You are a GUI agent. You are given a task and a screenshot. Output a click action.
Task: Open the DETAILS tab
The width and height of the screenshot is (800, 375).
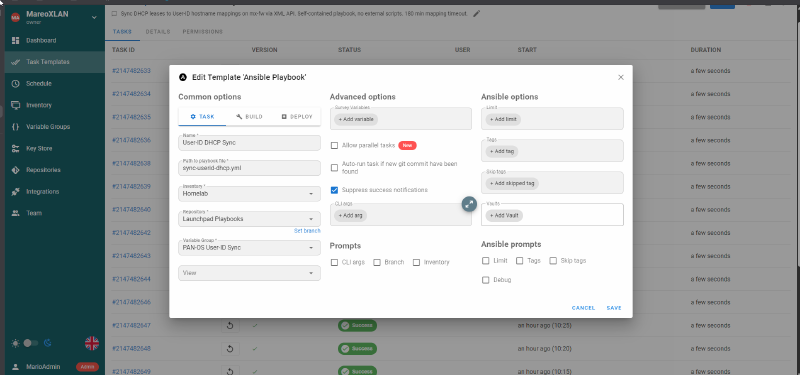(x=158, y=32)
